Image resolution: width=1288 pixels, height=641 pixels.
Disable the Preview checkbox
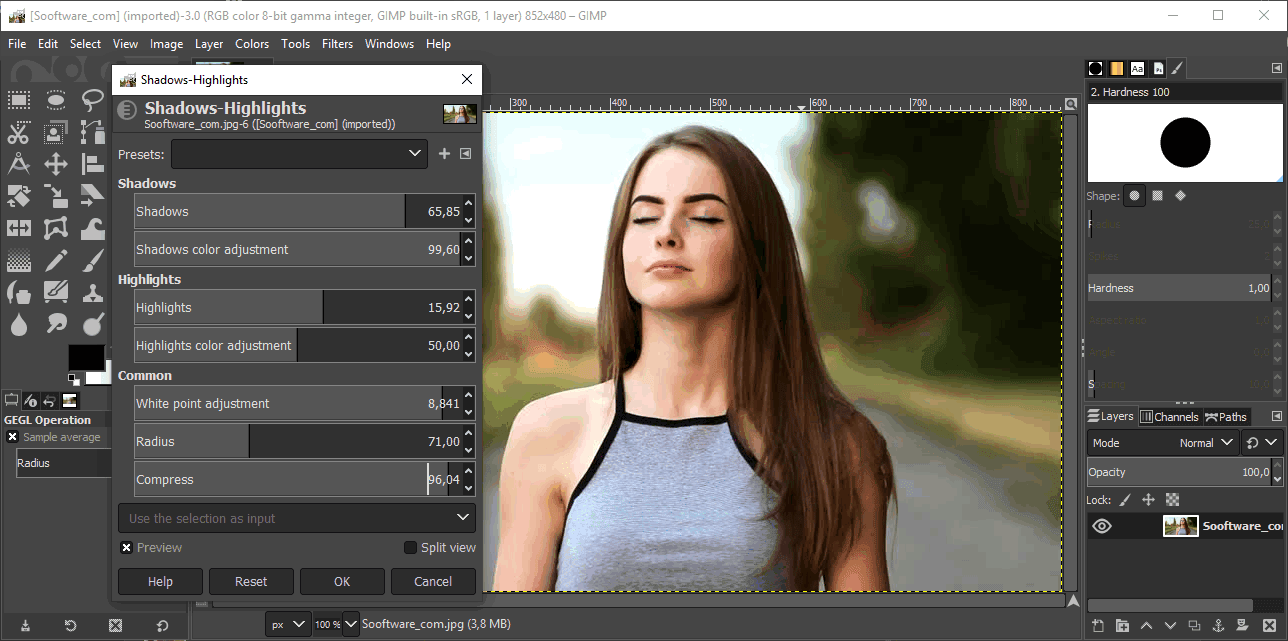click(126, 547)
